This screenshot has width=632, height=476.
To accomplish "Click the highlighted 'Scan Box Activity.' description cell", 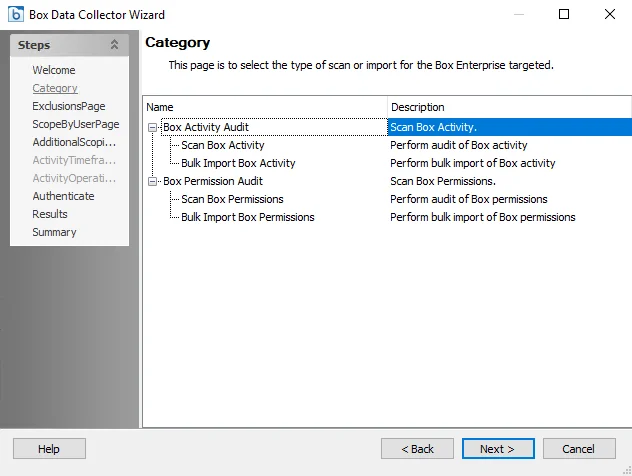I will pos(509,127).
